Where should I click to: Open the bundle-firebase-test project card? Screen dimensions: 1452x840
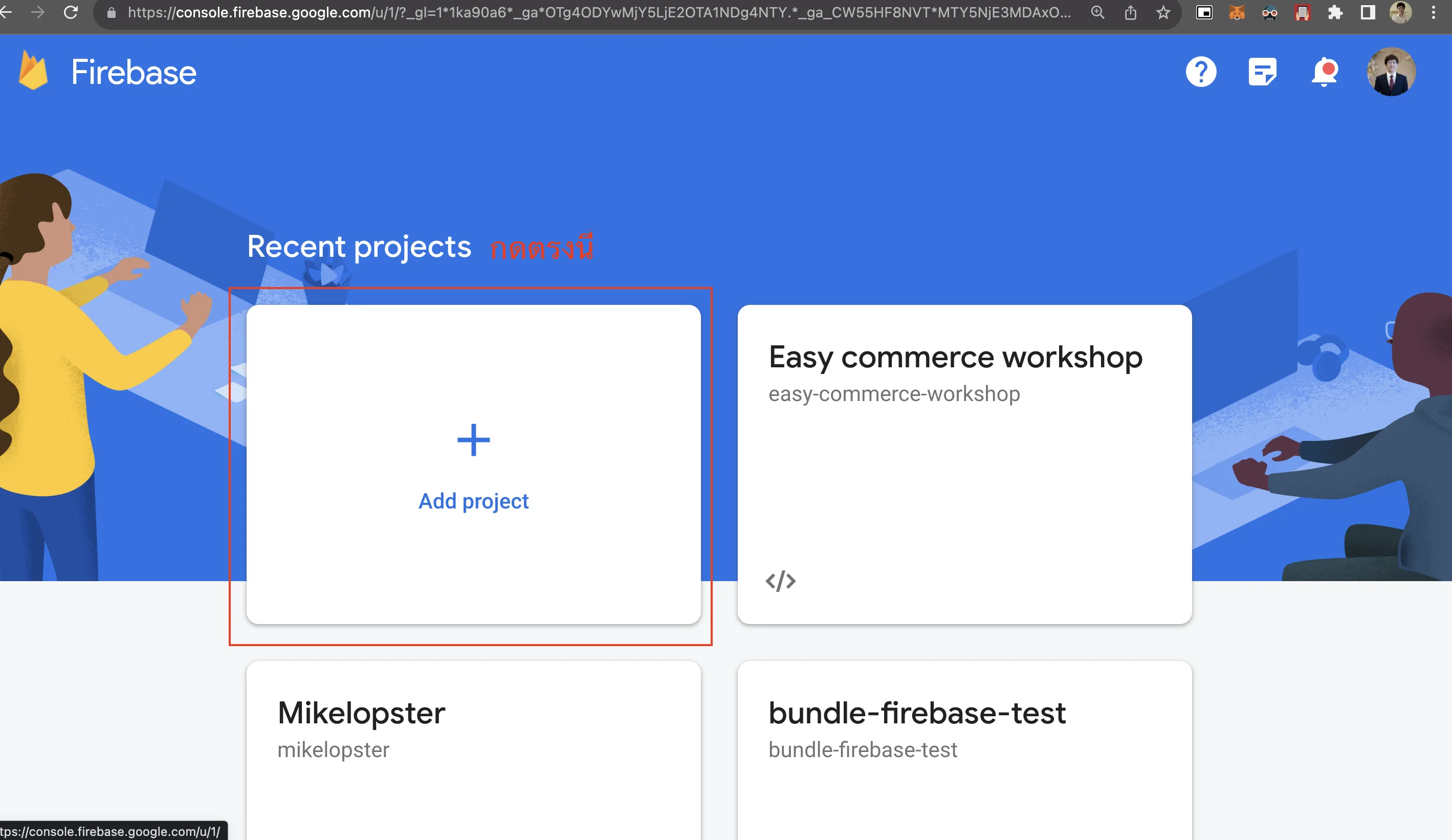point(964,750)
